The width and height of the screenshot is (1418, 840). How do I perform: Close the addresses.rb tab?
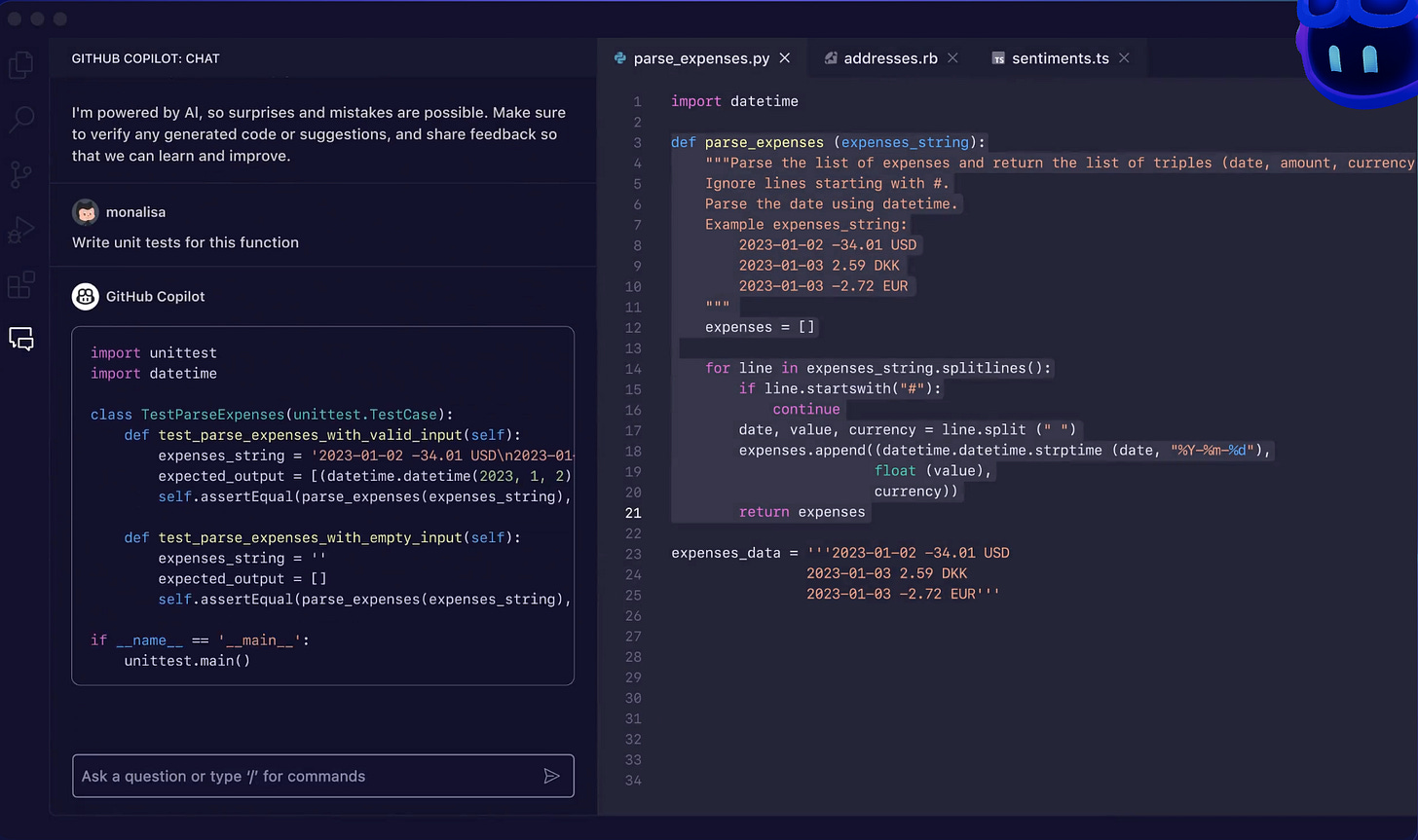point(952,58)
